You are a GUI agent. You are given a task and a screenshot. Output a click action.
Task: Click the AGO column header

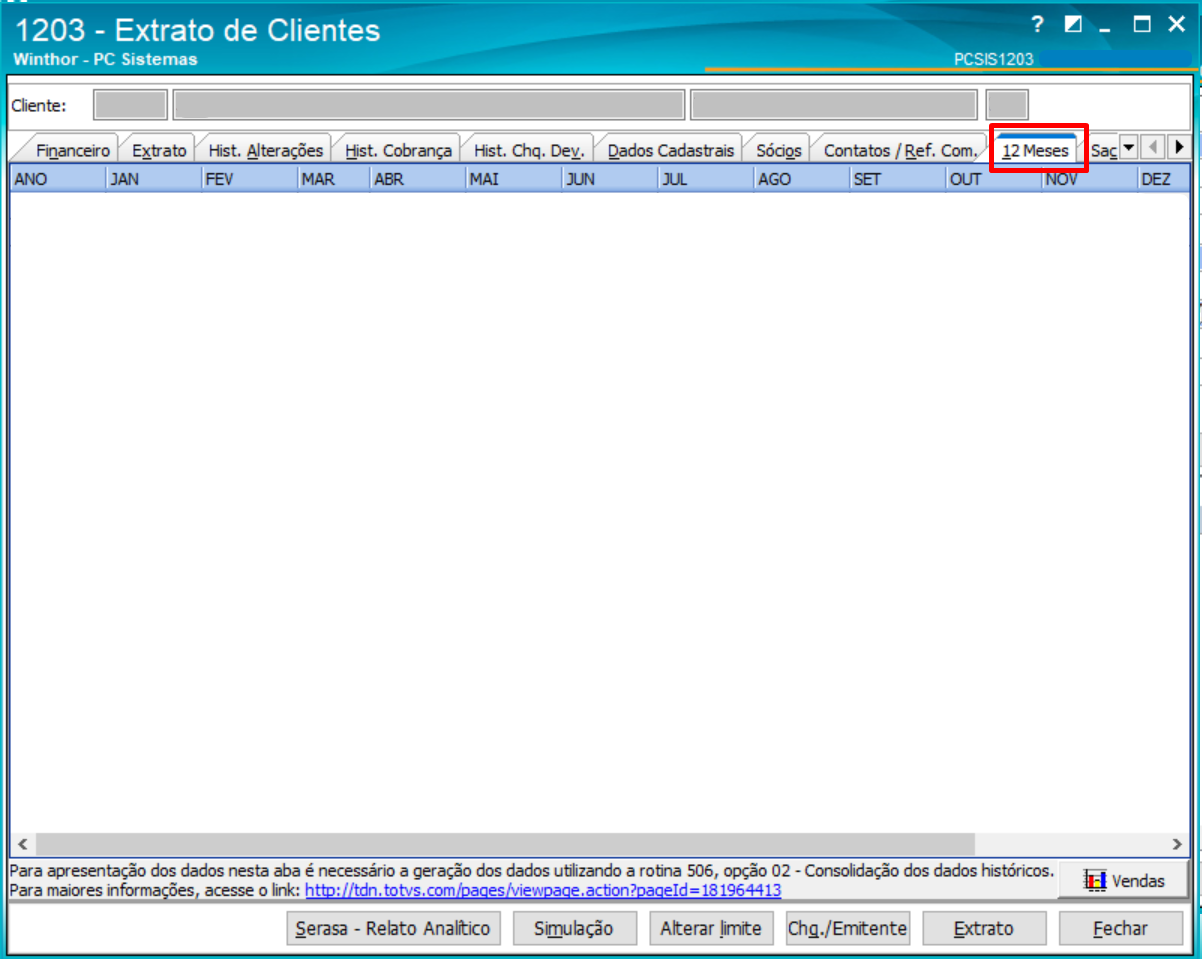click(801, 180)
